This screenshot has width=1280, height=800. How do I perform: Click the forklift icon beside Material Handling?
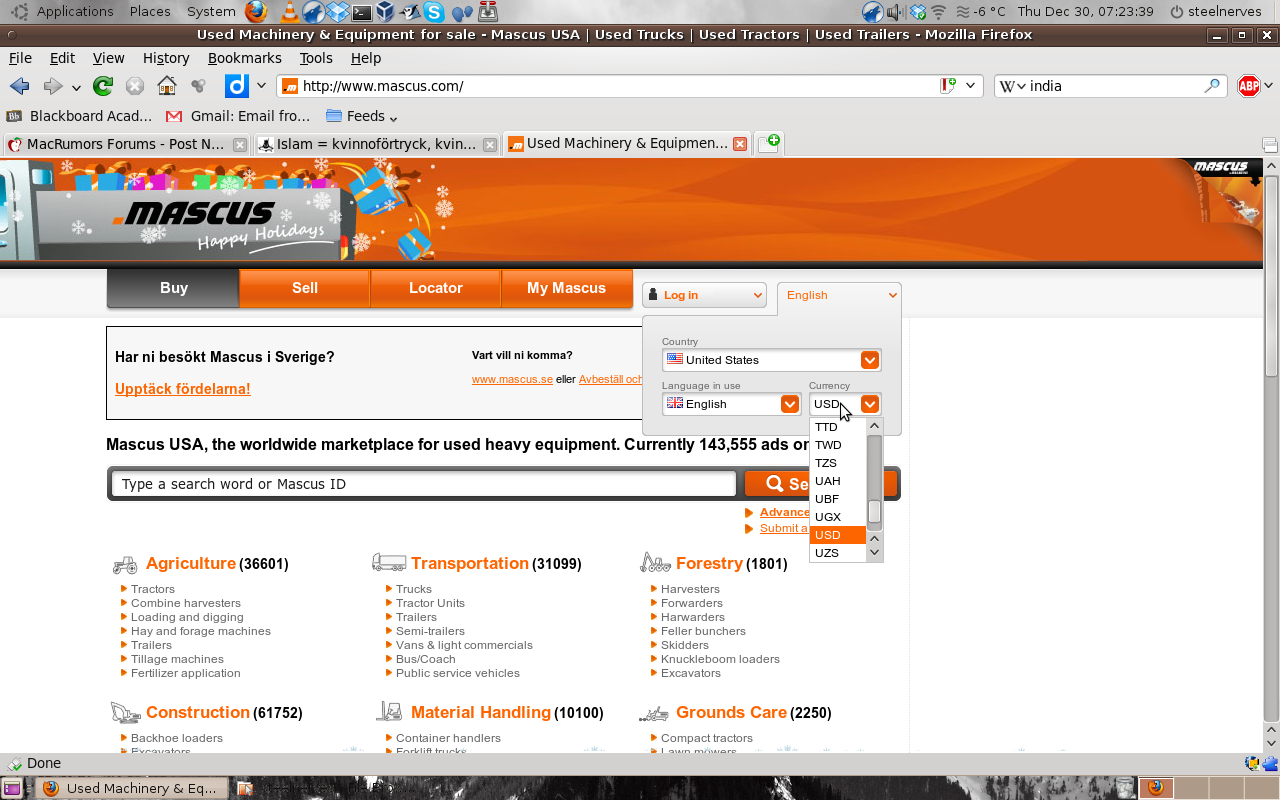tap(389, 712)
